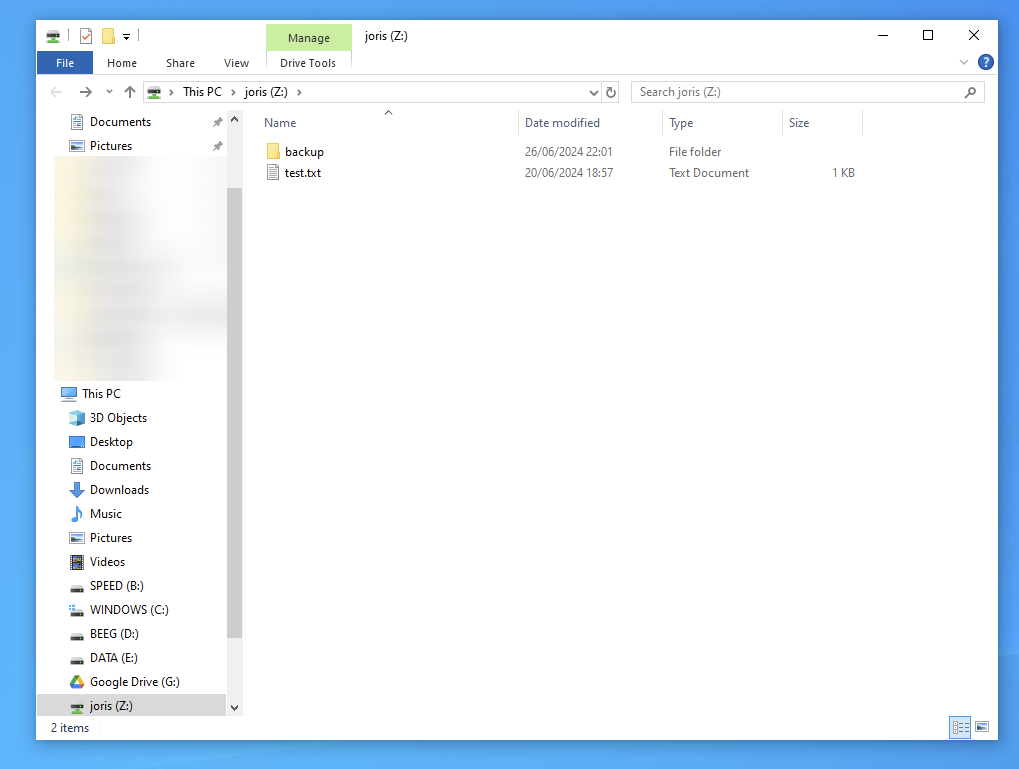Open the File menu
1019x769 pixels.
(x=65, y=63)
